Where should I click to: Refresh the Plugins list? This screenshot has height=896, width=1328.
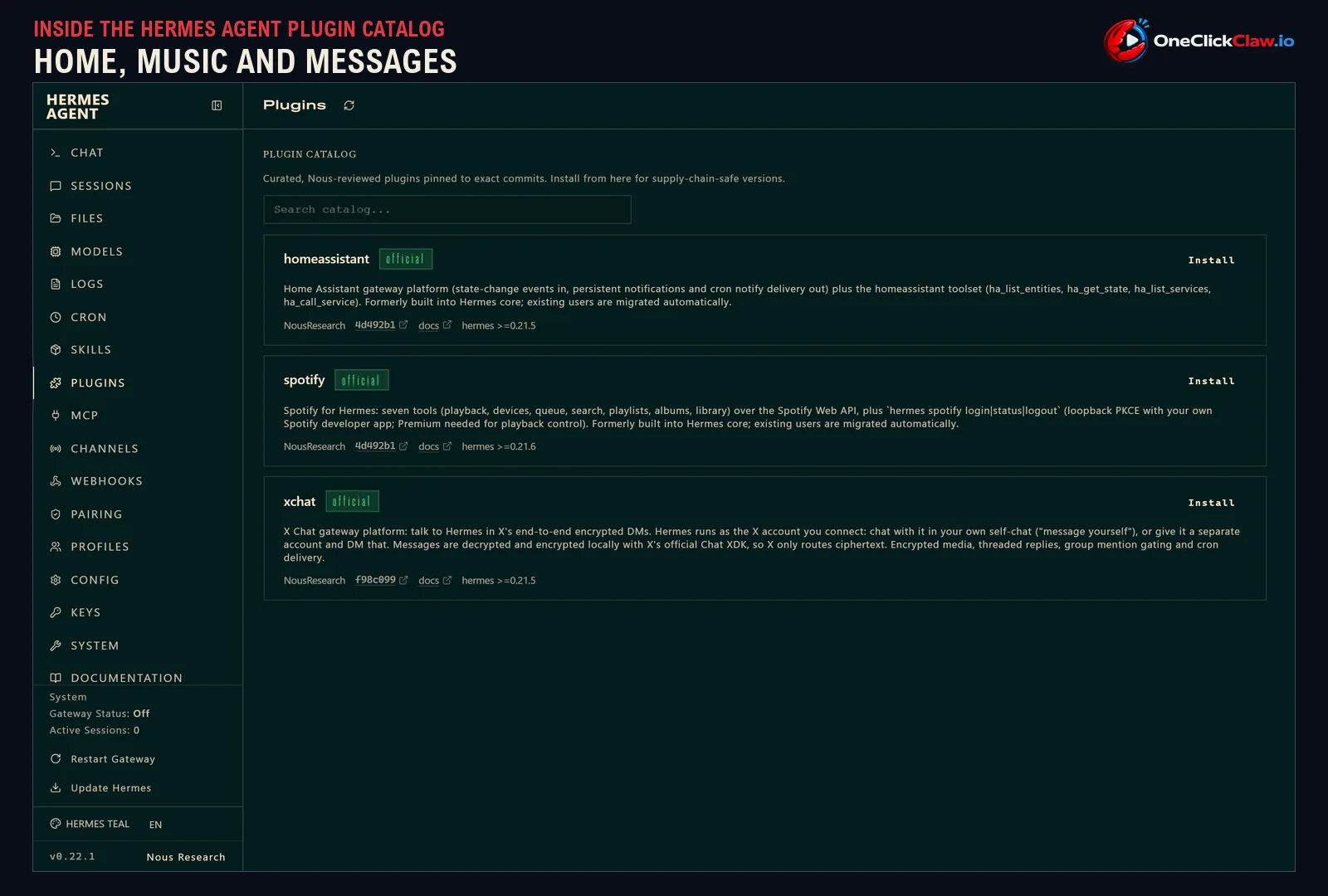point(349,105)
